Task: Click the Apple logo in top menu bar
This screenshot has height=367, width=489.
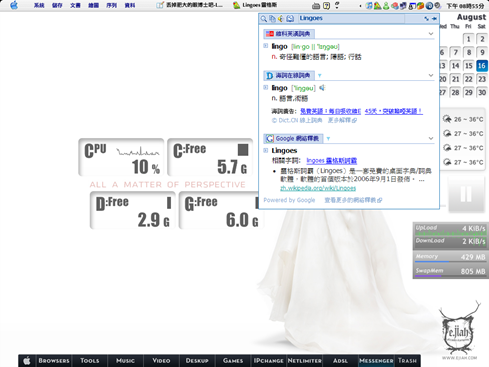Action: click(14, 5)
